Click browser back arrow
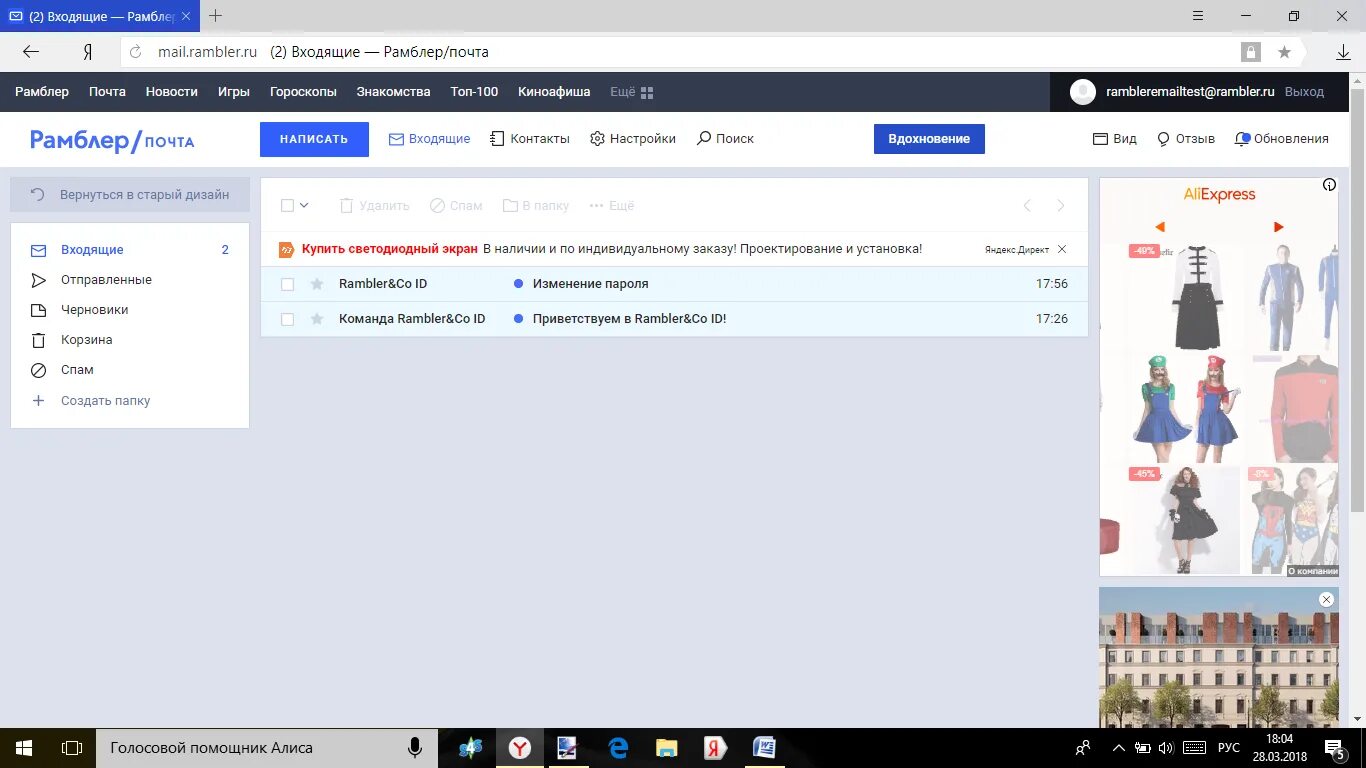The height and width of the screenshot is (768, 1366). 31,52
